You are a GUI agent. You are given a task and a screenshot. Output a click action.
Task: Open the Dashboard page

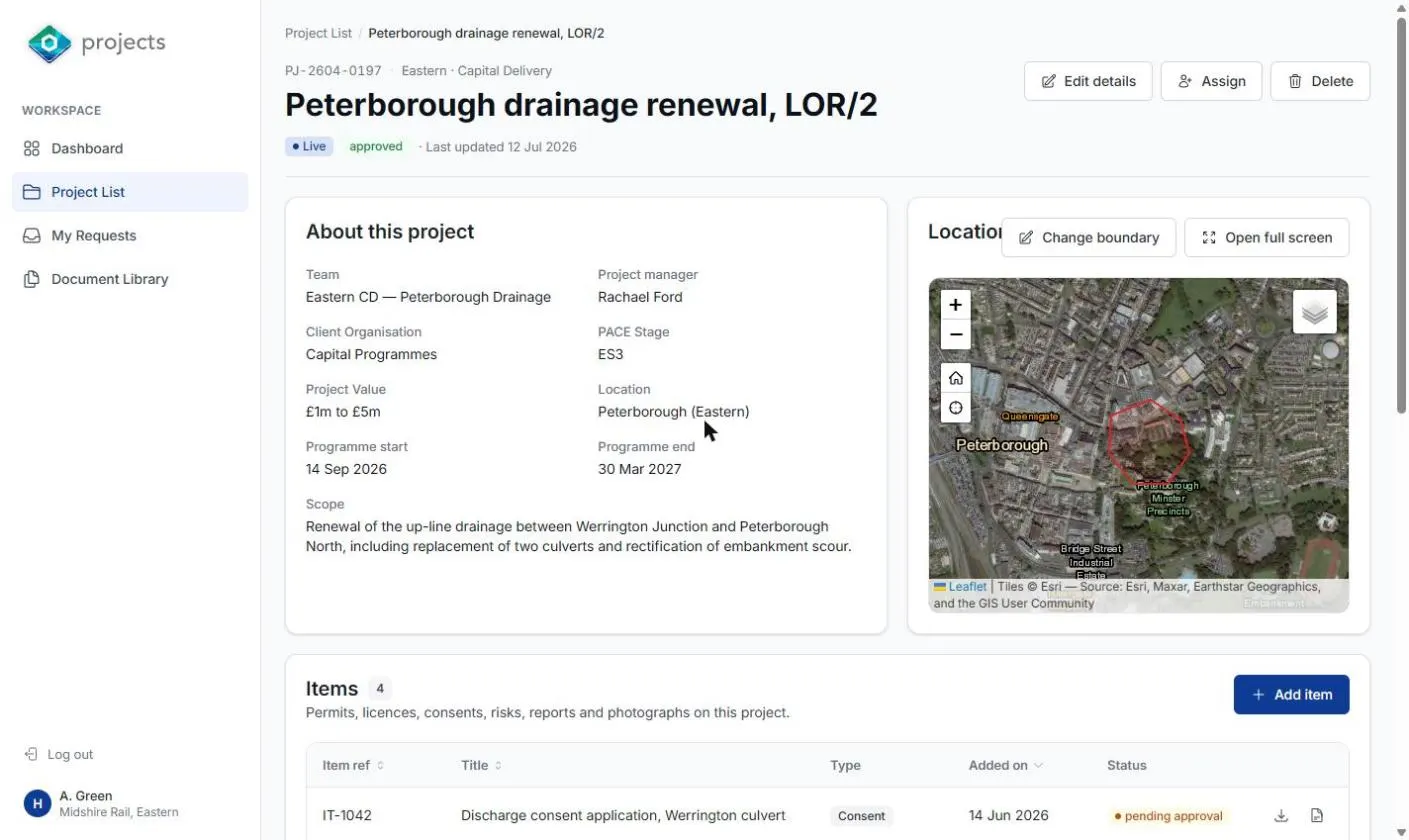[x=130, y=148]
